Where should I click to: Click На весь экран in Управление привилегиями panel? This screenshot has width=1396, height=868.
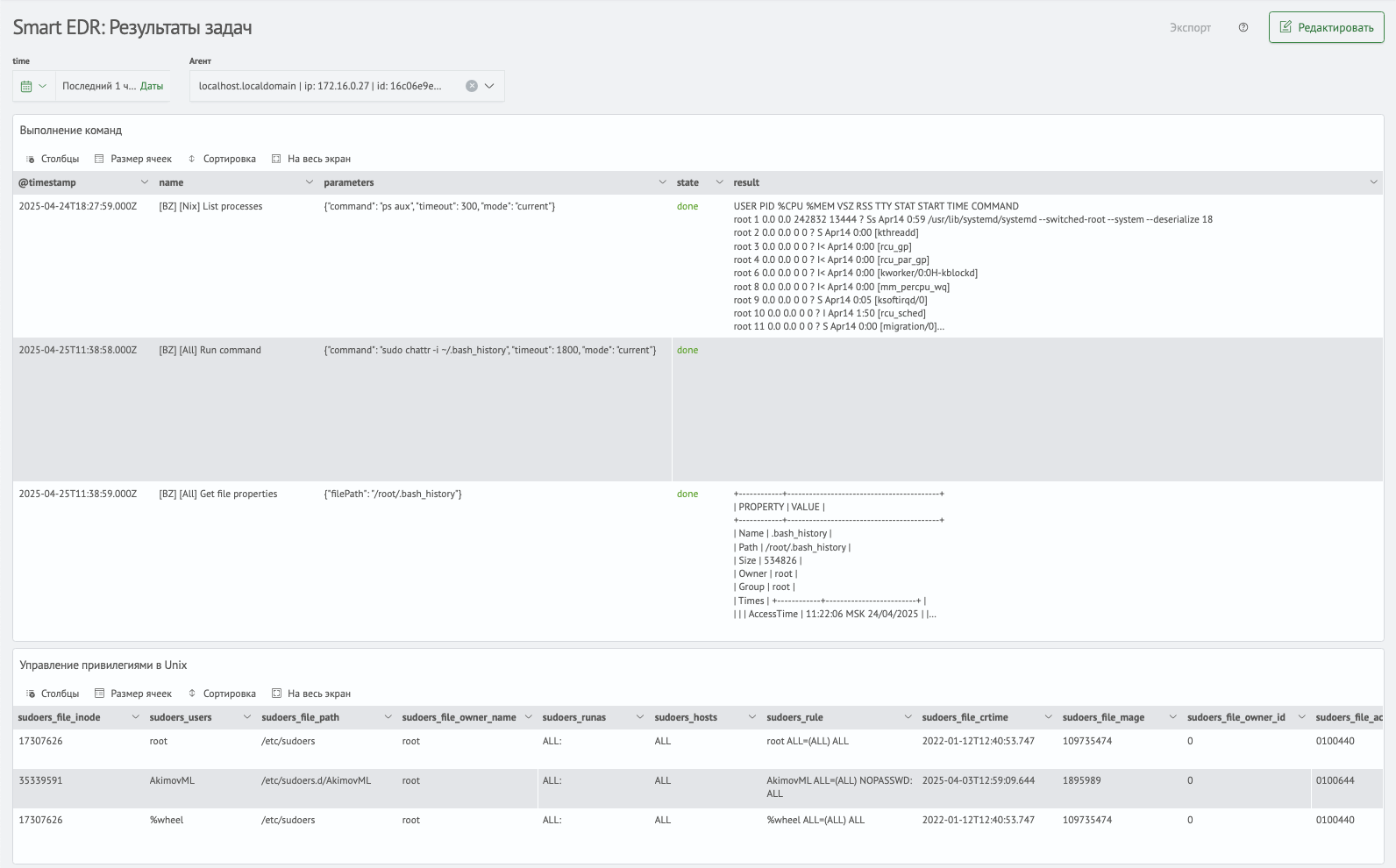pyautogui.click(x=311, y=694)
